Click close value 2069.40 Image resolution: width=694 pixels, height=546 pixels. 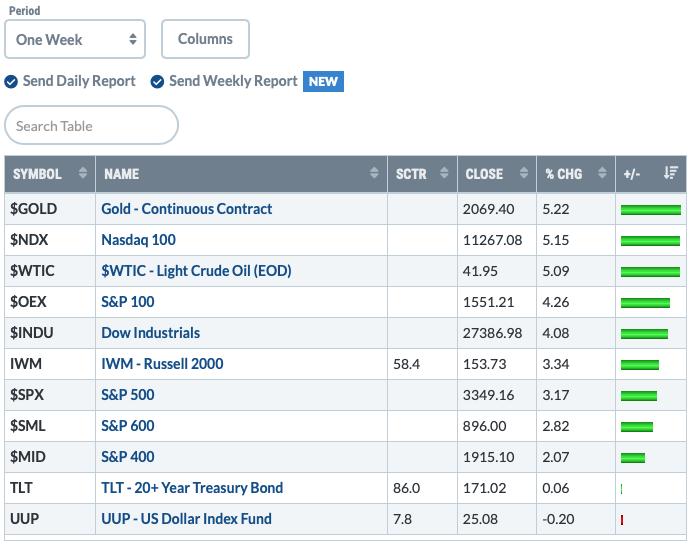pyautogui.click(x=489, y=209)
